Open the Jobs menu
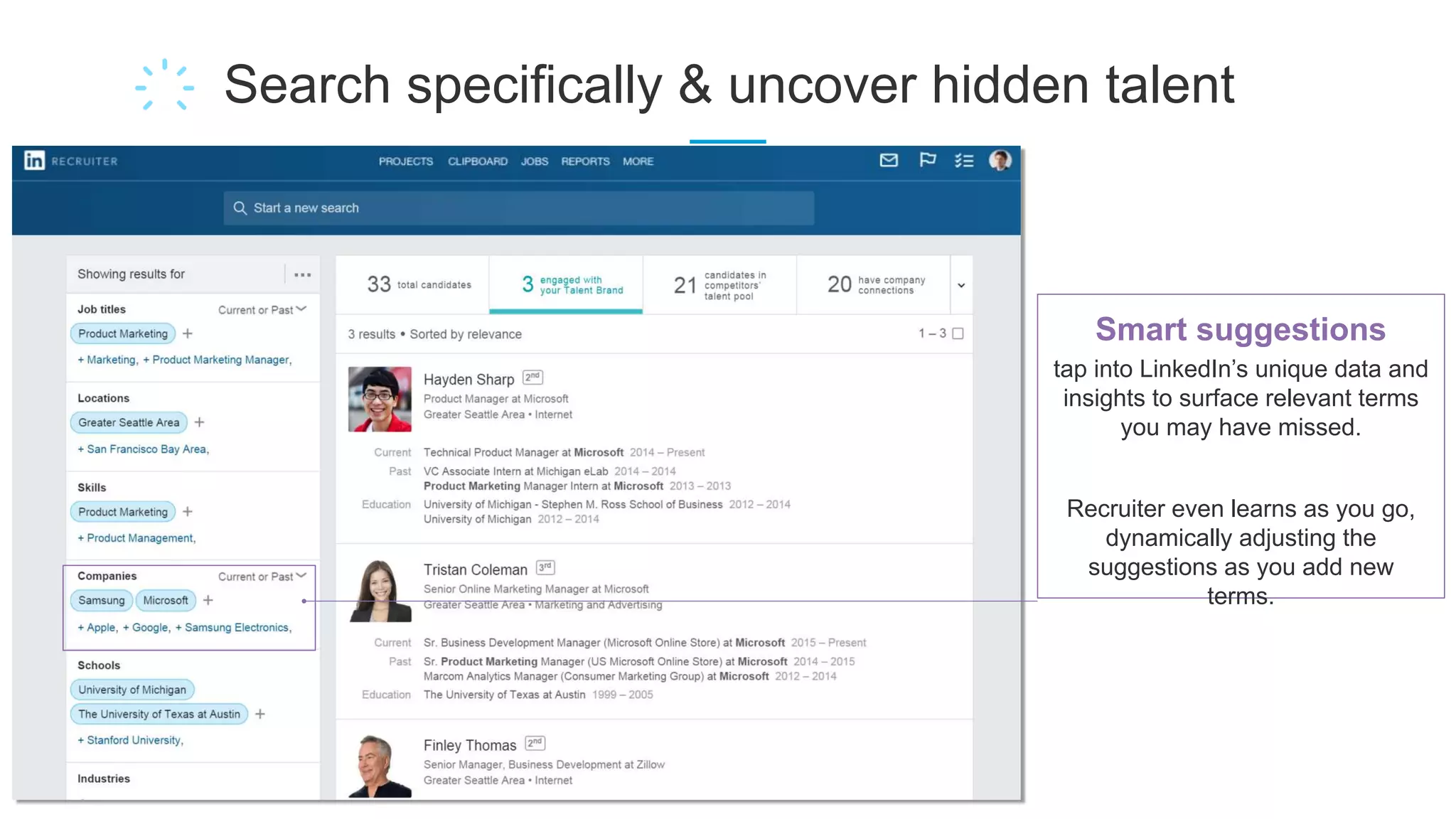The width and height of the screenshot is (1456, 819). (535, 161)
